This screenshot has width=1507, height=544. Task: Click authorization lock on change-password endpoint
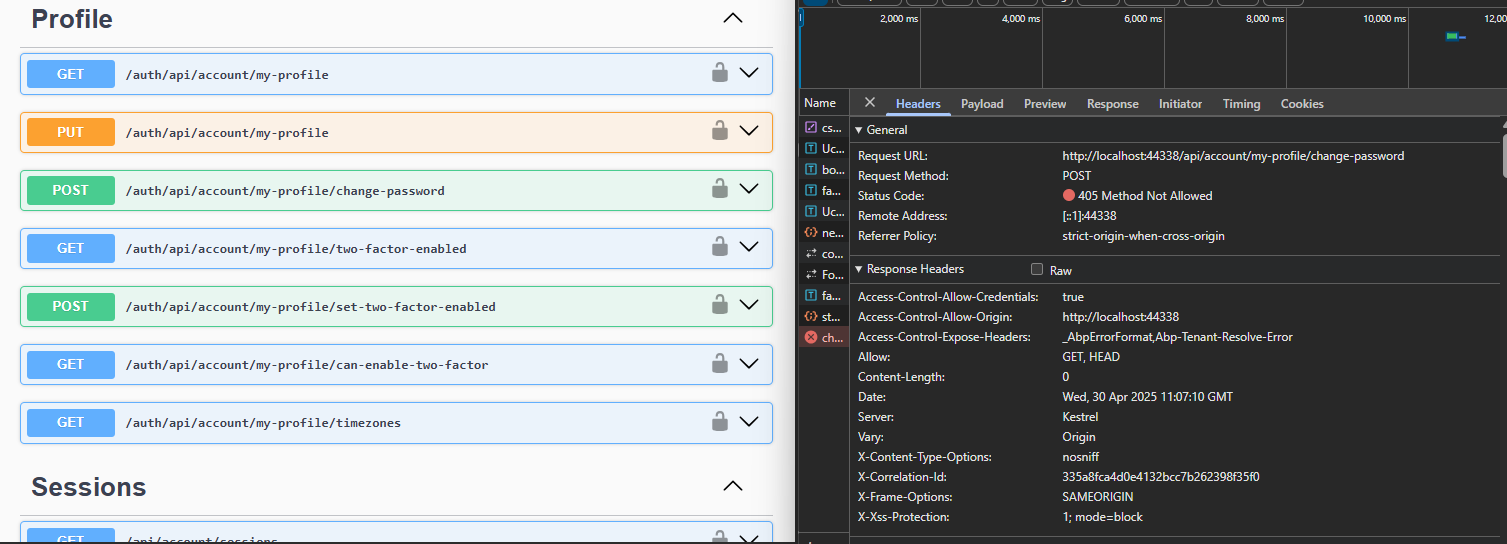[718, 189]
